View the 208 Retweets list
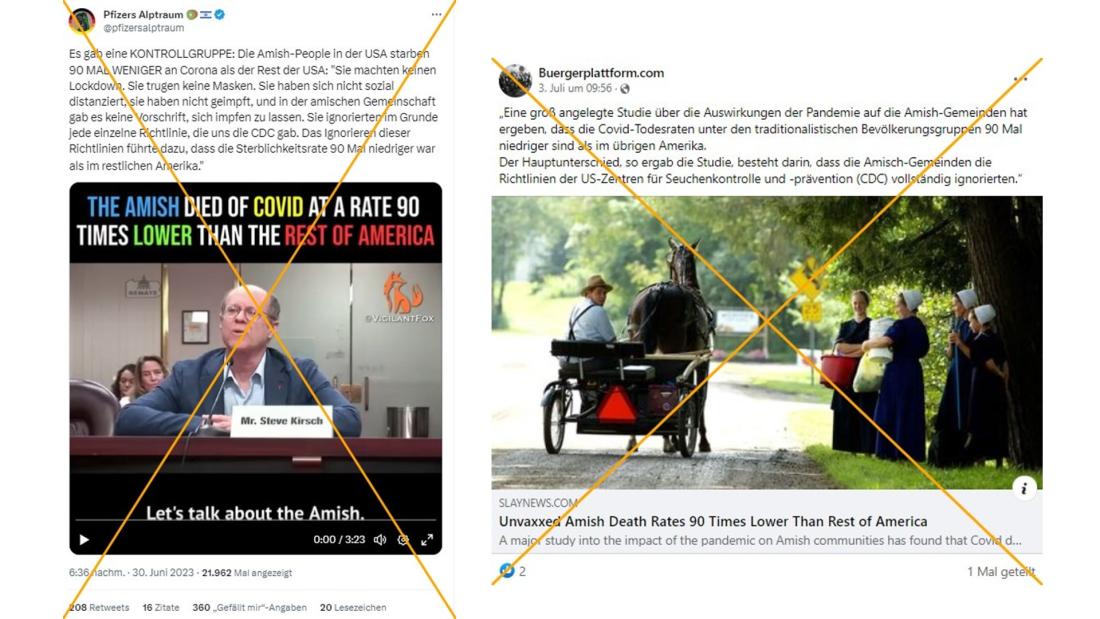 (99, 608)
